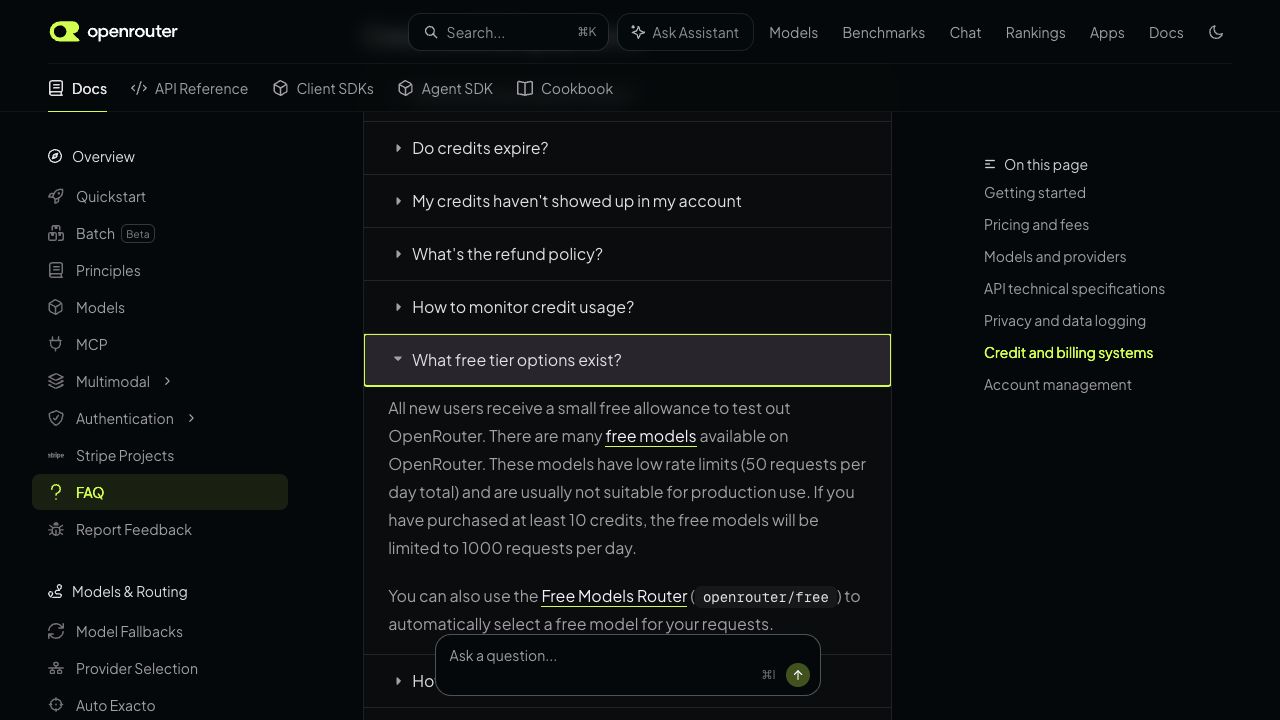
Task: Open Stripe Projects in the sidebar
Action: click(x=160, y=456)
